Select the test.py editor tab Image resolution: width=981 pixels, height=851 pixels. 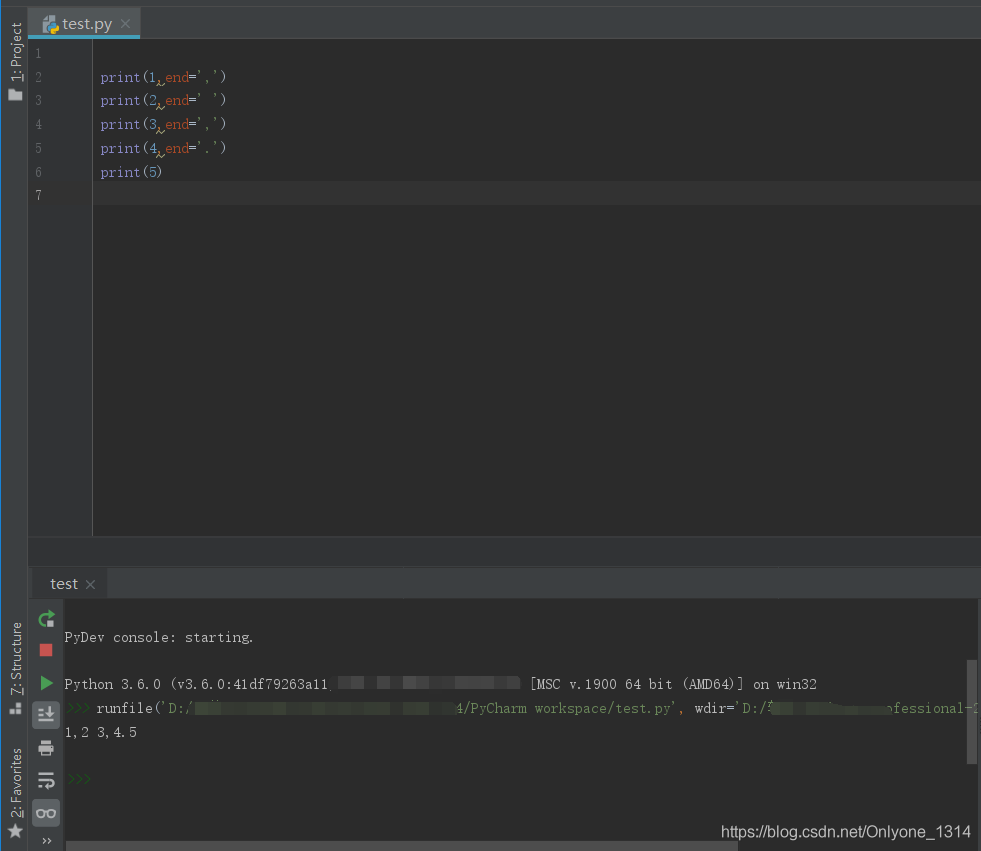pos(86,24)
